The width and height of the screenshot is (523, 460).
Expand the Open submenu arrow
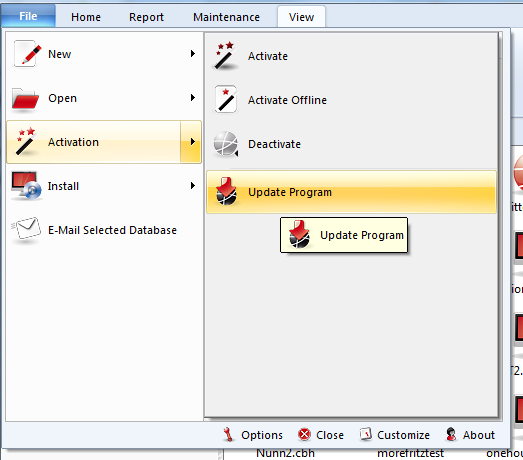192,97
